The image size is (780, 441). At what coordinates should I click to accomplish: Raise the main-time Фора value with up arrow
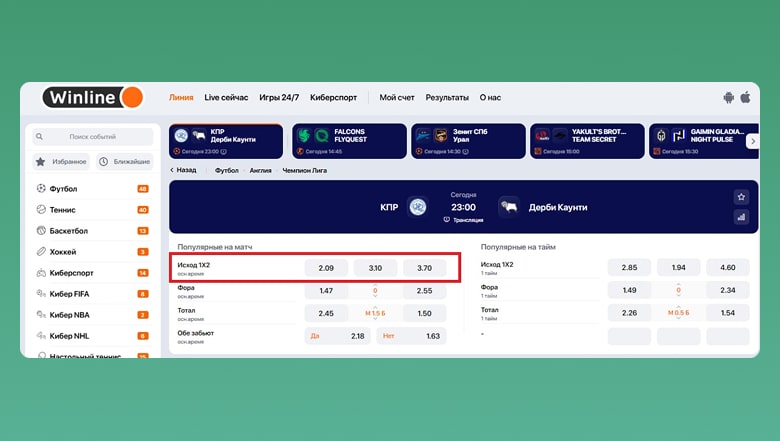coord(375,284)
